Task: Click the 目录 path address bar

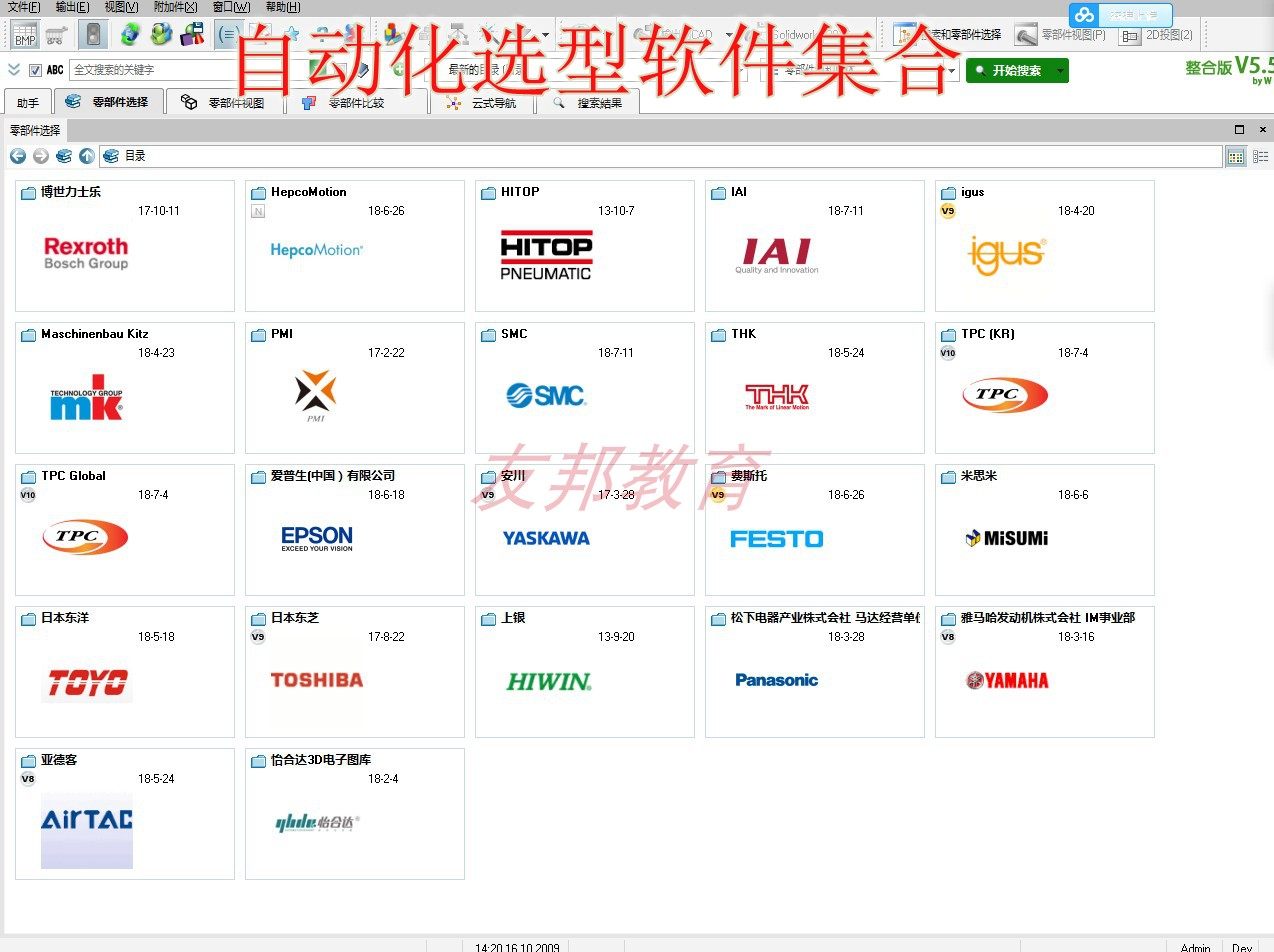Action: pos(661,156)
